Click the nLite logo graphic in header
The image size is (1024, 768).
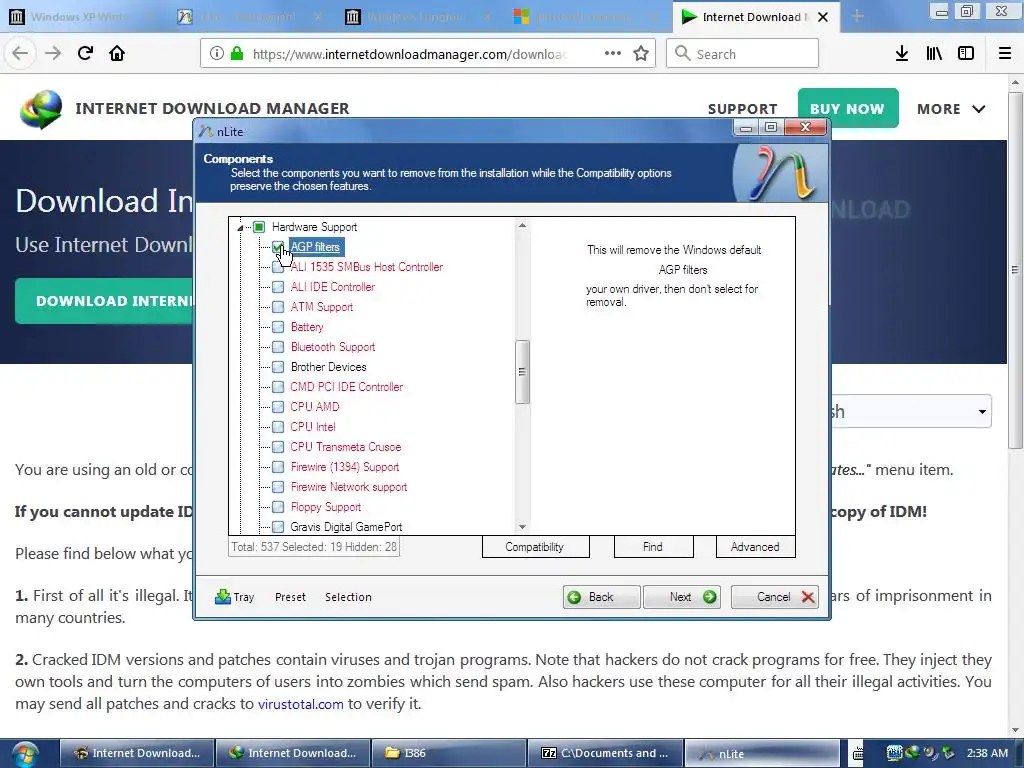tap(779, 172)
